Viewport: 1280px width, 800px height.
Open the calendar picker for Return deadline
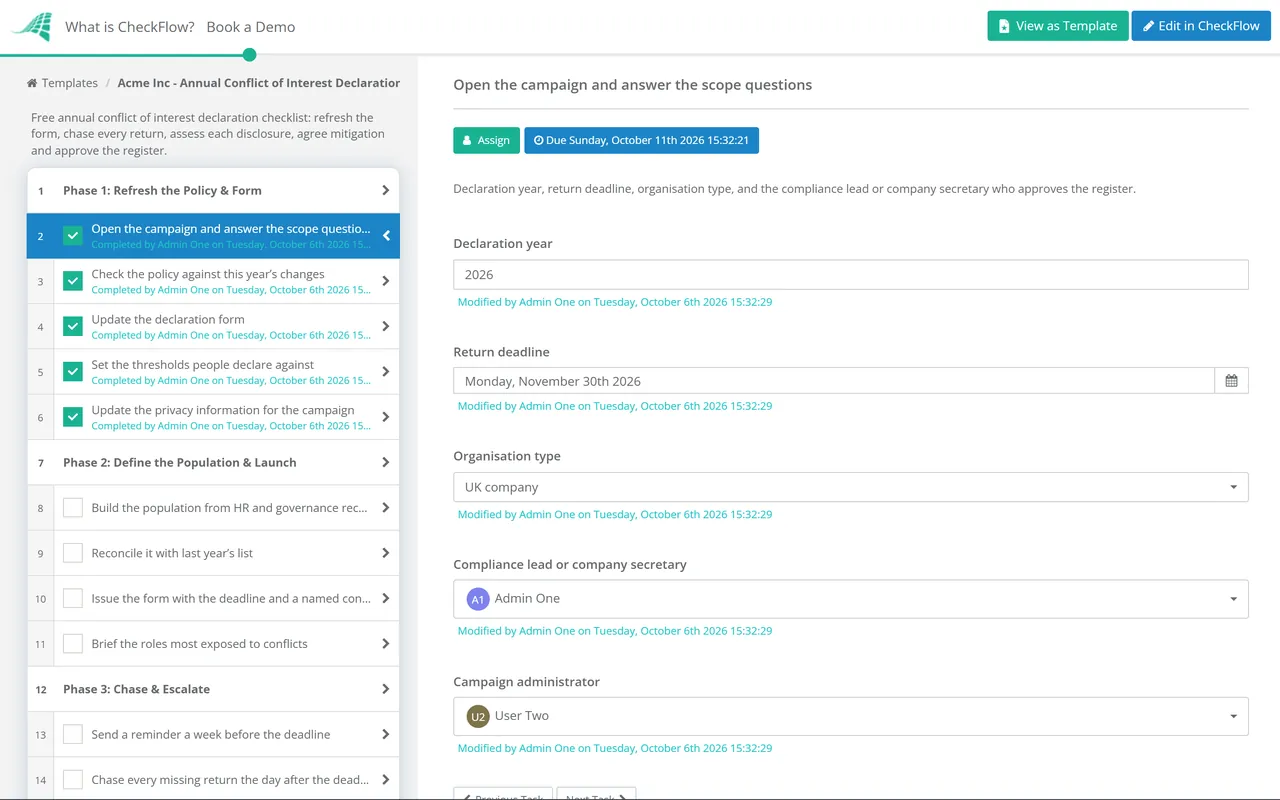click(1231, 381)
